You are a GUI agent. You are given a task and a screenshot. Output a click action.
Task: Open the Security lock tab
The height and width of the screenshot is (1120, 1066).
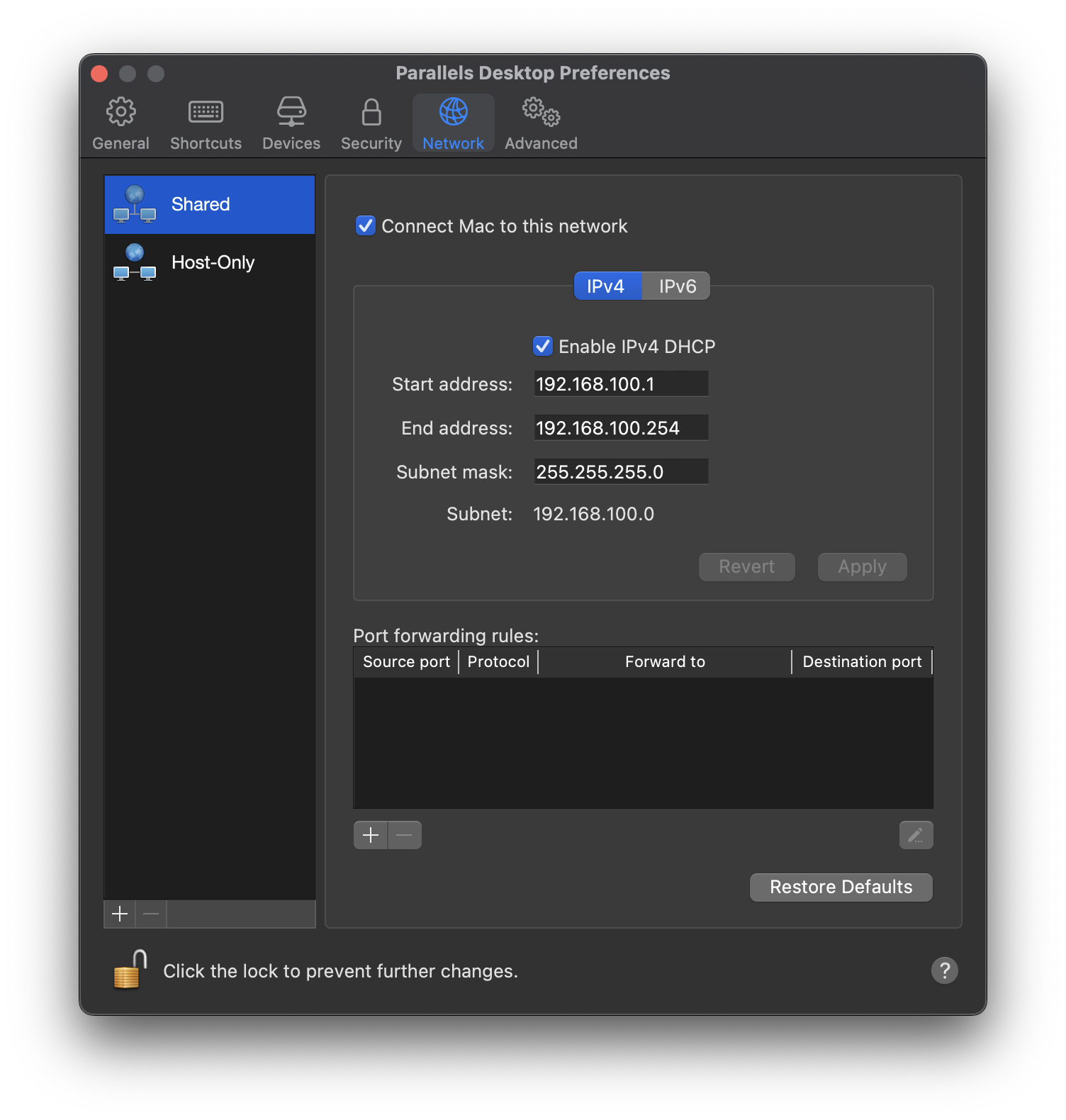[371, 124]
